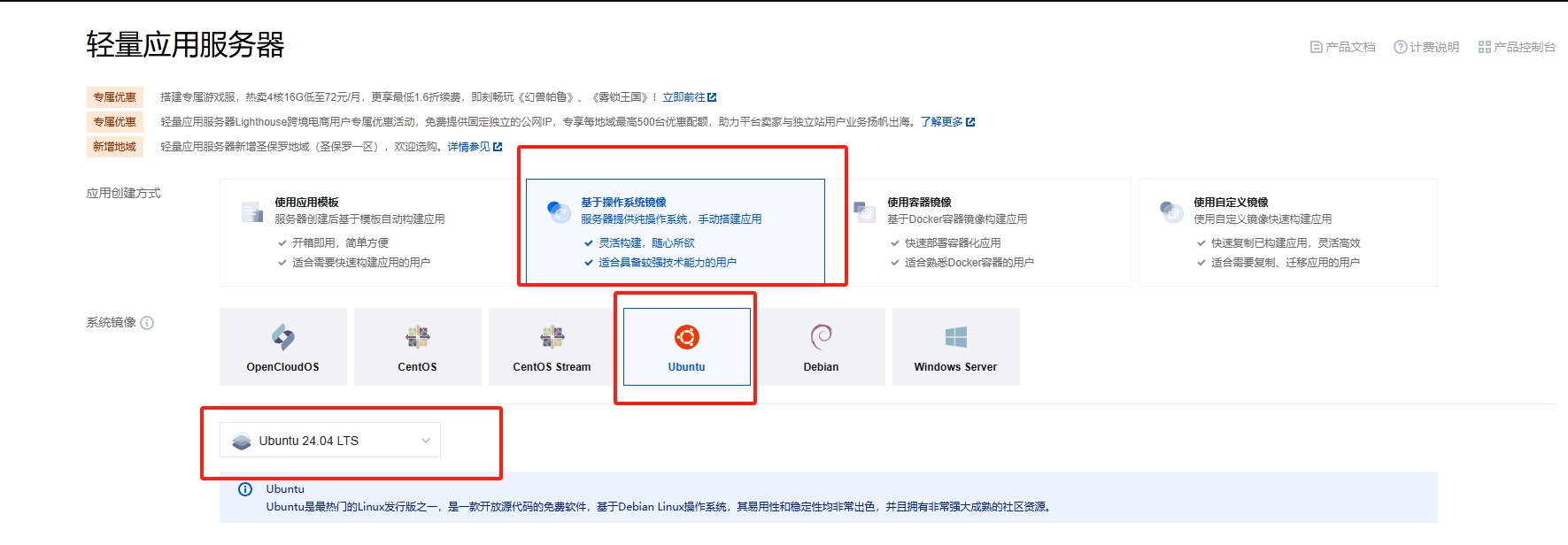The height and width of the screenshot is (545, 1568).
Task: Click 灵活构建，随心所欲 feature text
Action: pyautogui.click(x=646, y=242)
